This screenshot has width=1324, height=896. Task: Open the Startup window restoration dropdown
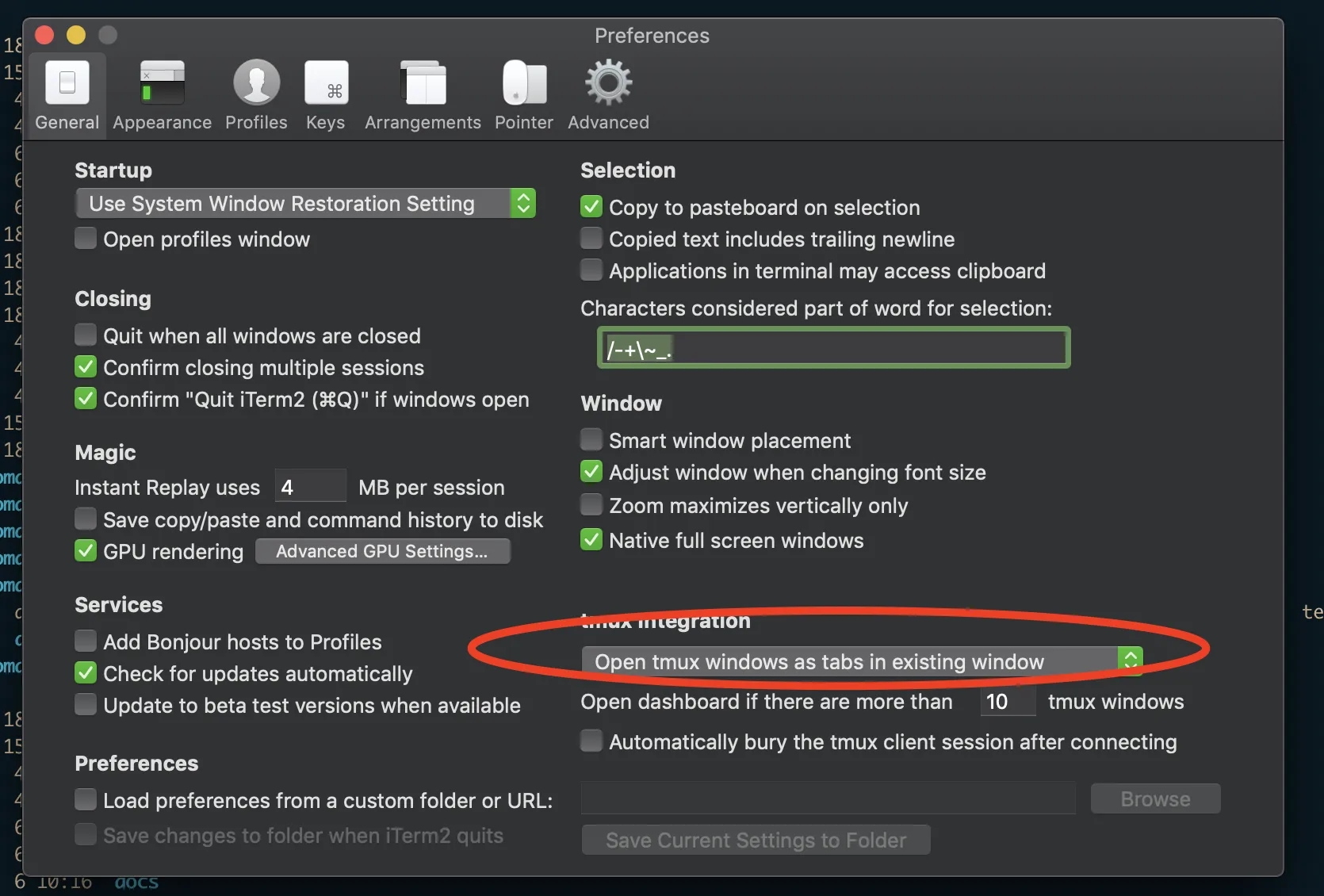tap(305, 204)
